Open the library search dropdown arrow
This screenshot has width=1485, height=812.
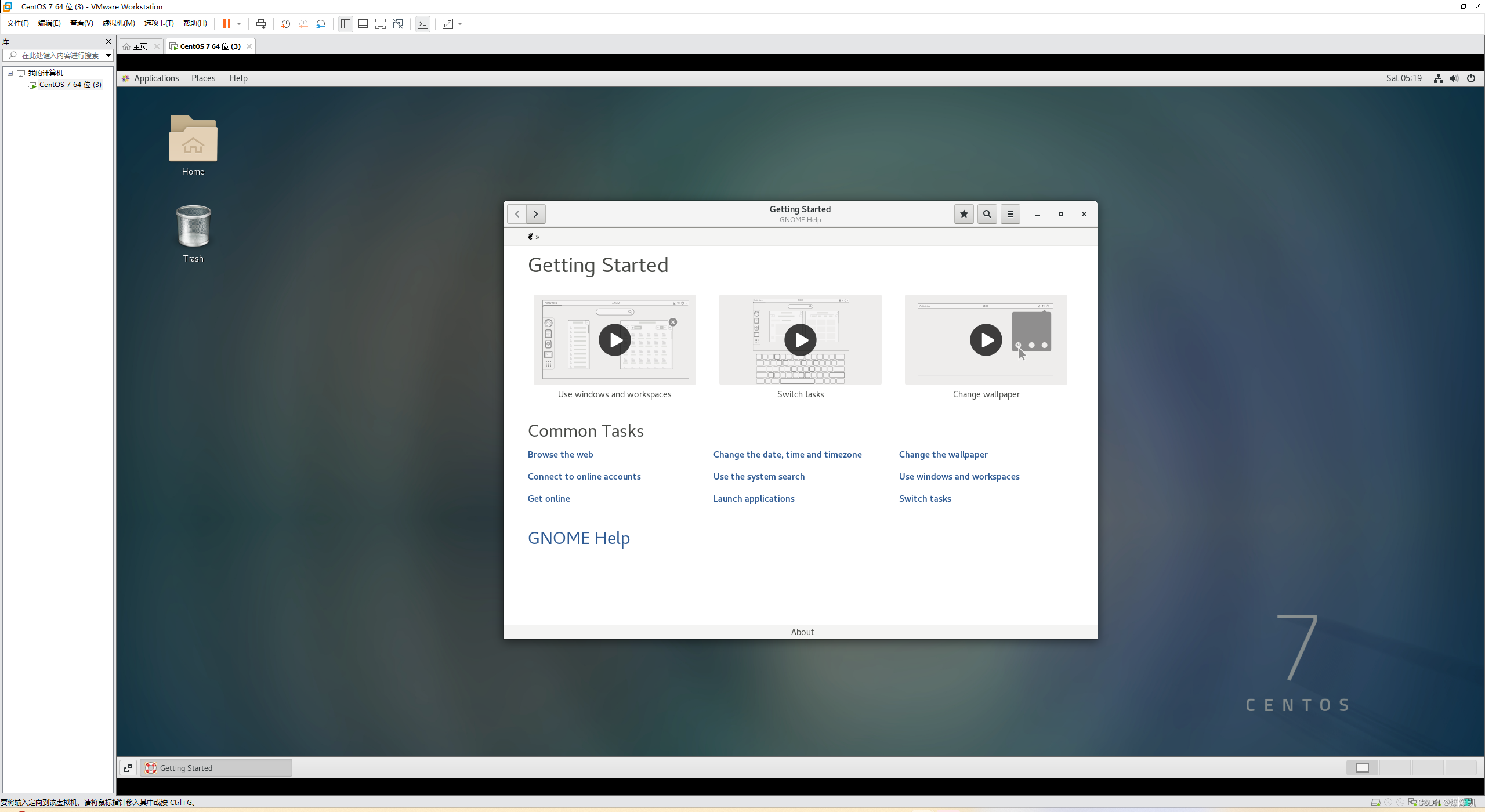coord(108,55)
